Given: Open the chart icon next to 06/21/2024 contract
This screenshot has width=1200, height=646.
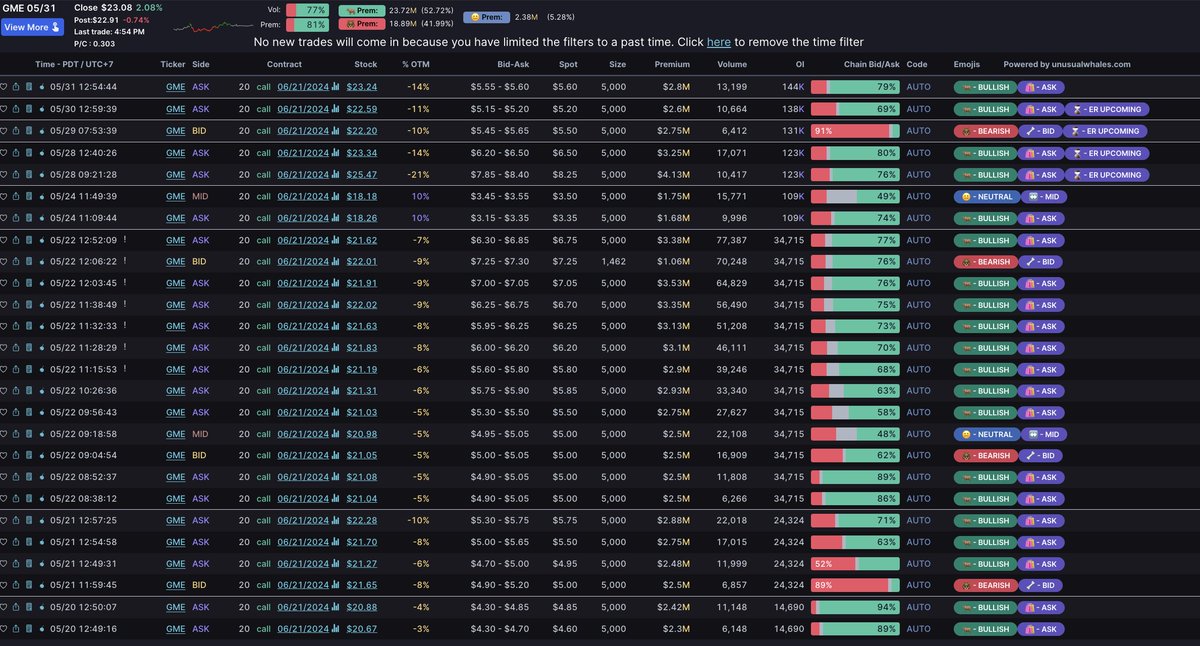Looking at the screenshot, I should [333, 87].
